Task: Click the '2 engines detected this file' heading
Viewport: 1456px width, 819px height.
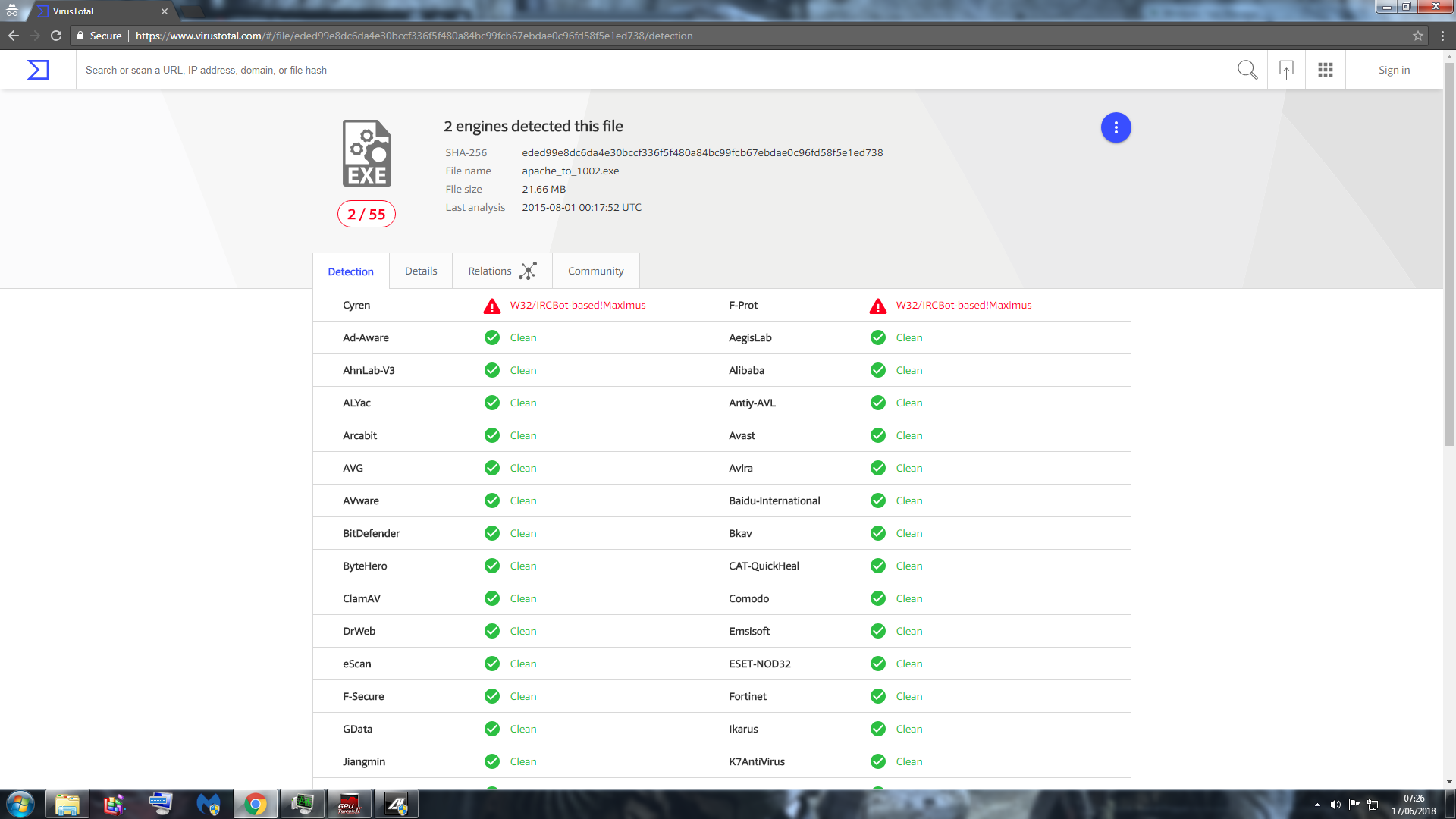Action: (x=533, y=126)
